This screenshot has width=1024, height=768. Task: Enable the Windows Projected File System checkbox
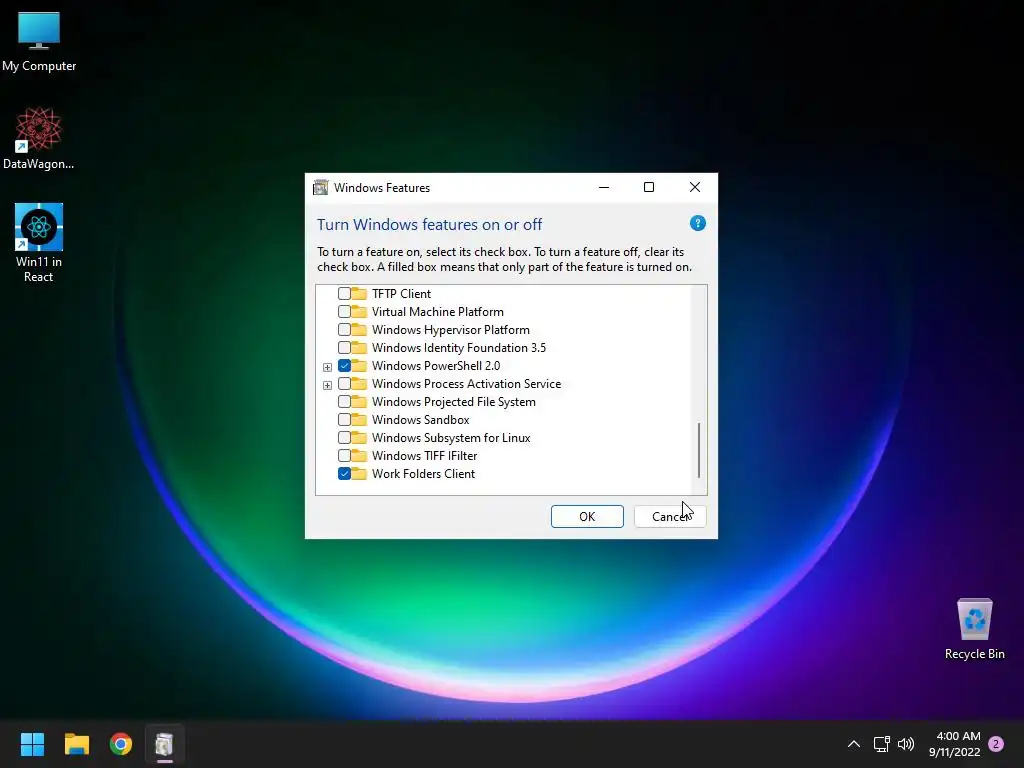click(344, 402)
